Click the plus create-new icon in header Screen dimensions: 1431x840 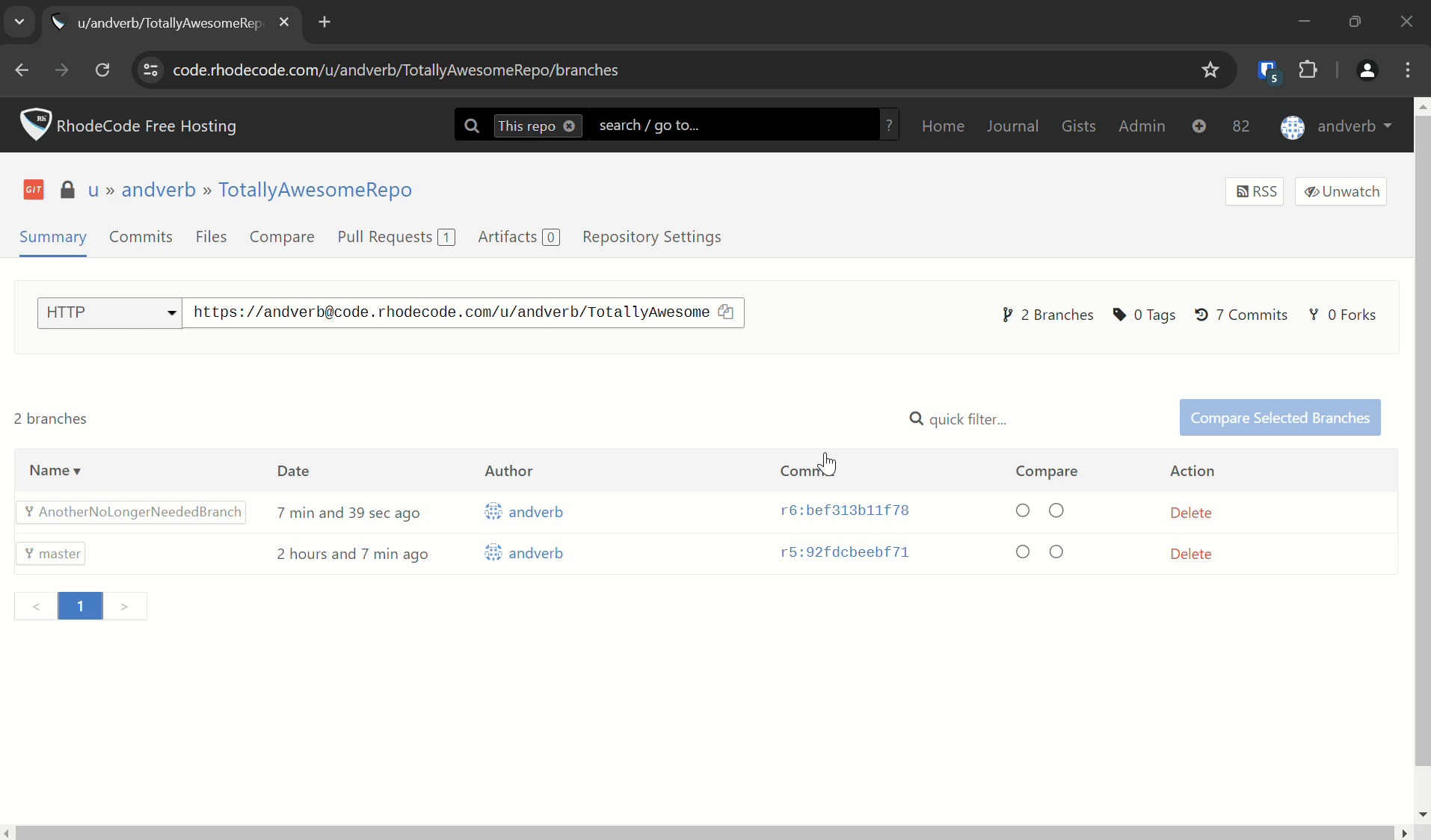[1199, 126]
